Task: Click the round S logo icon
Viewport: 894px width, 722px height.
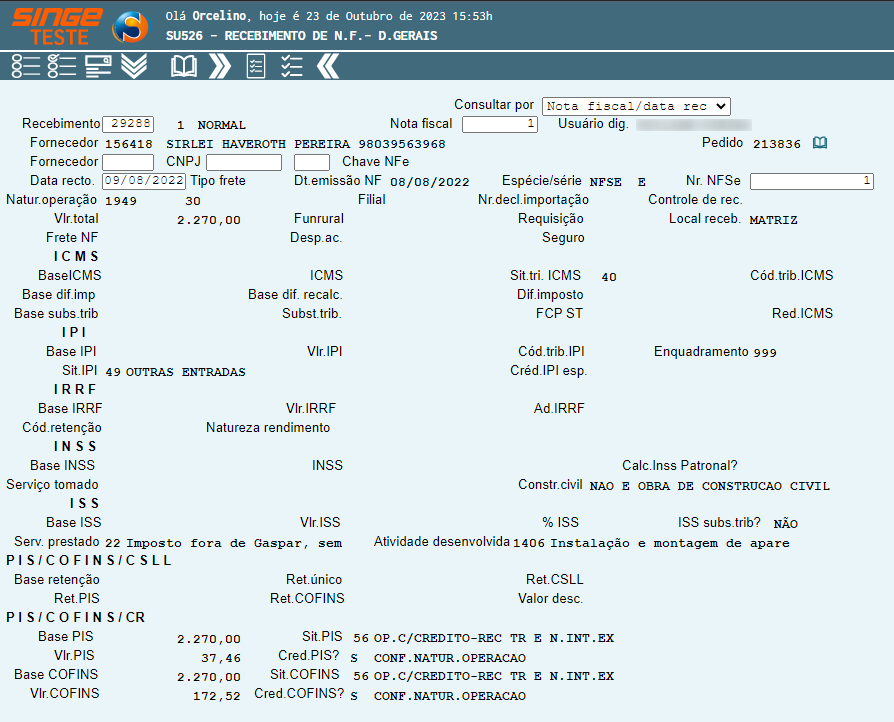Action: pos(131,26)
